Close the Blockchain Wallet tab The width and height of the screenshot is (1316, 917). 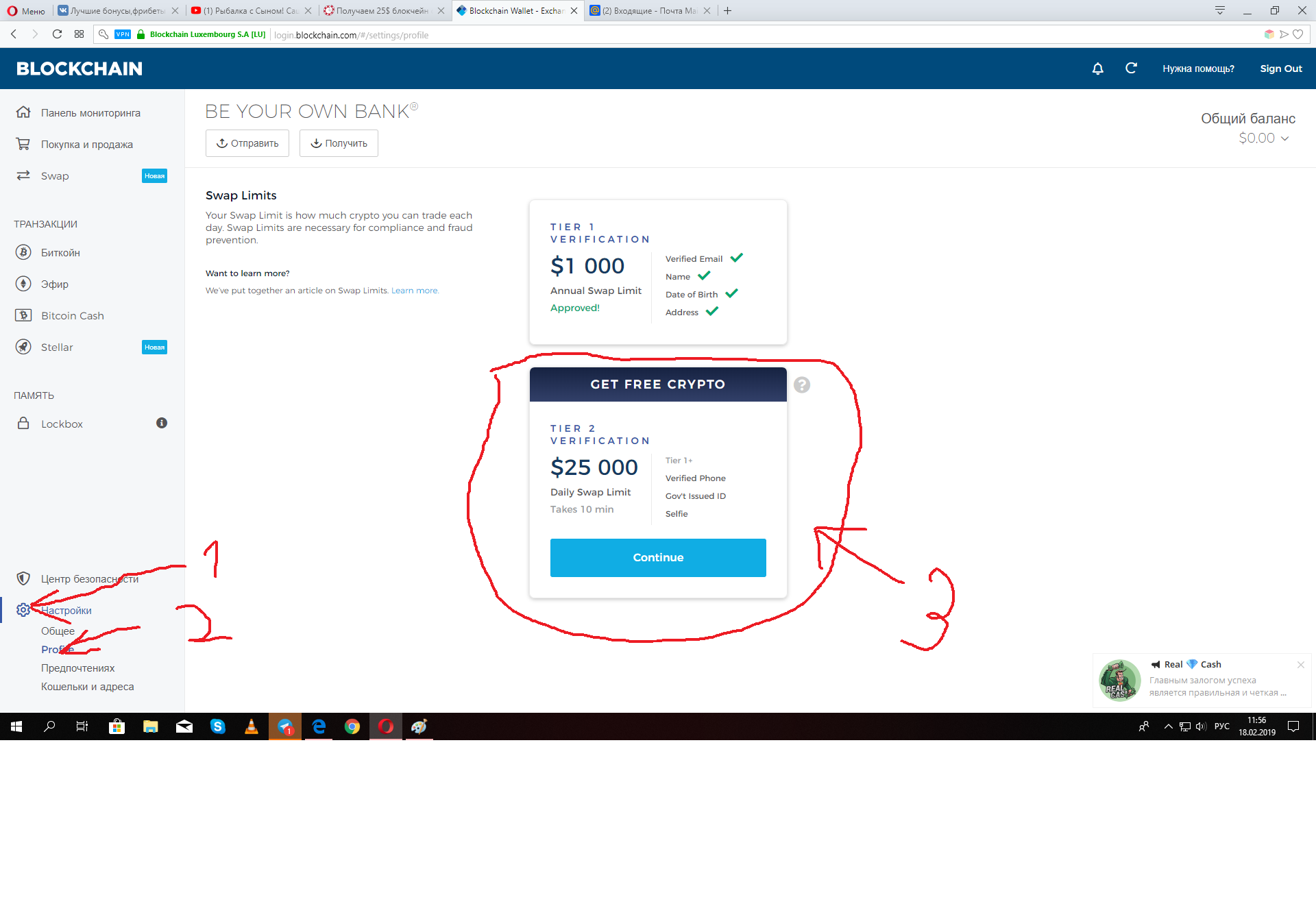[574, 10]
